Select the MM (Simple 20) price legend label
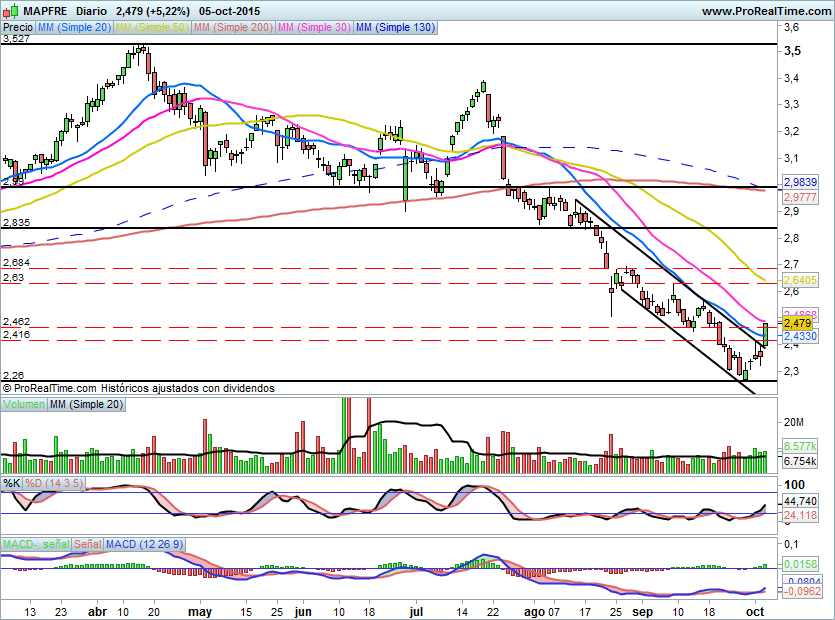 click(x=74, y=27)
